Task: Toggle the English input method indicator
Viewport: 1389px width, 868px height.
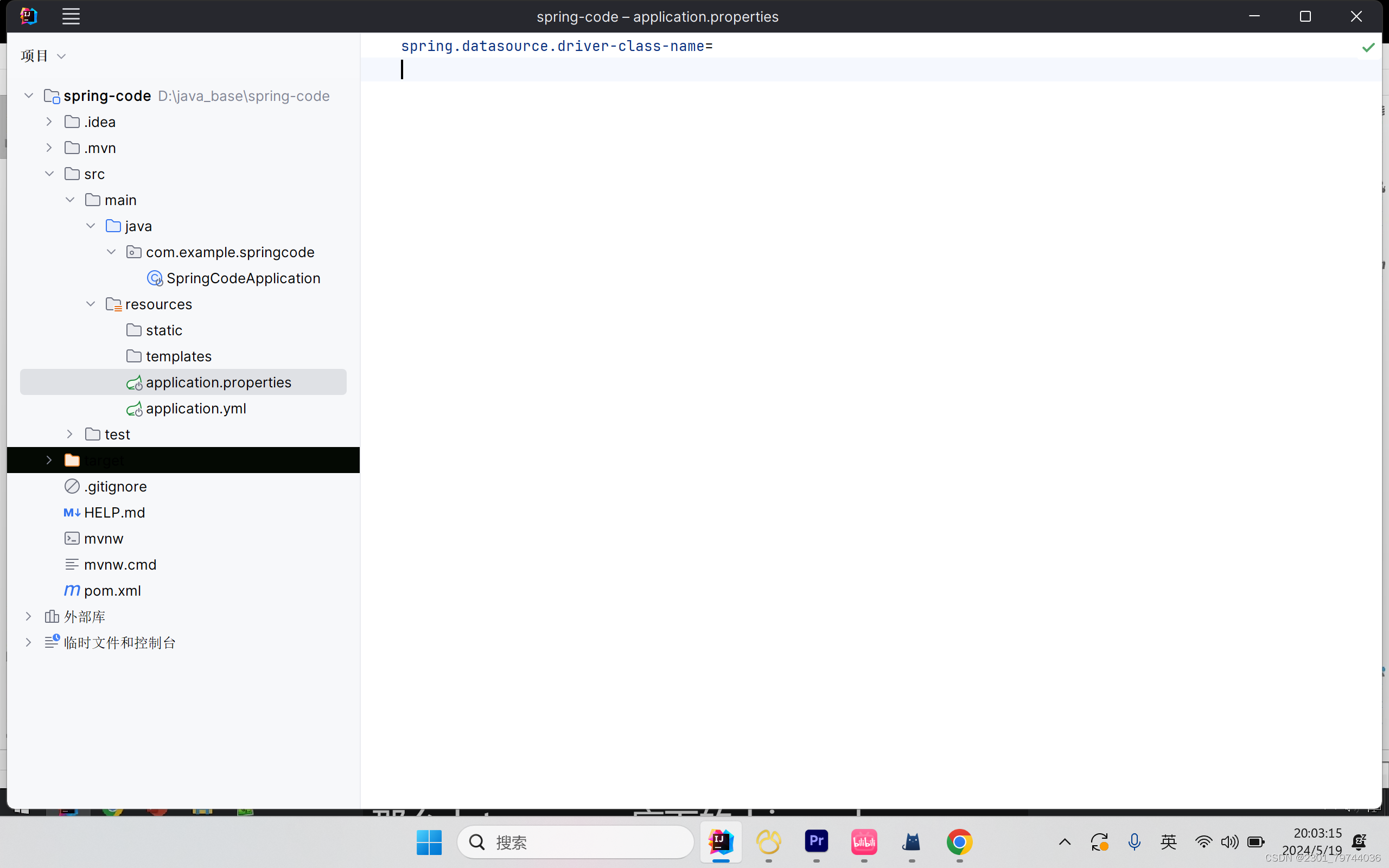Action: coord(1168,841)
